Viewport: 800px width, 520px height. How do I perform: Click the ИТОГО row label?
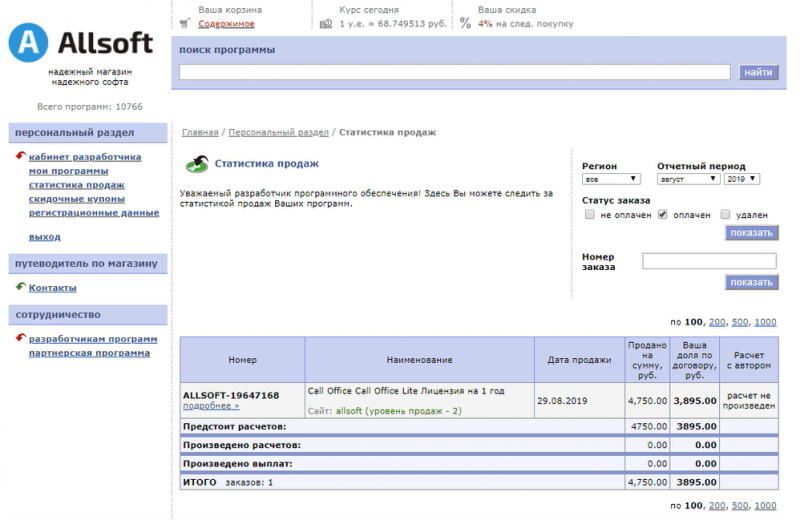(199, 482)
